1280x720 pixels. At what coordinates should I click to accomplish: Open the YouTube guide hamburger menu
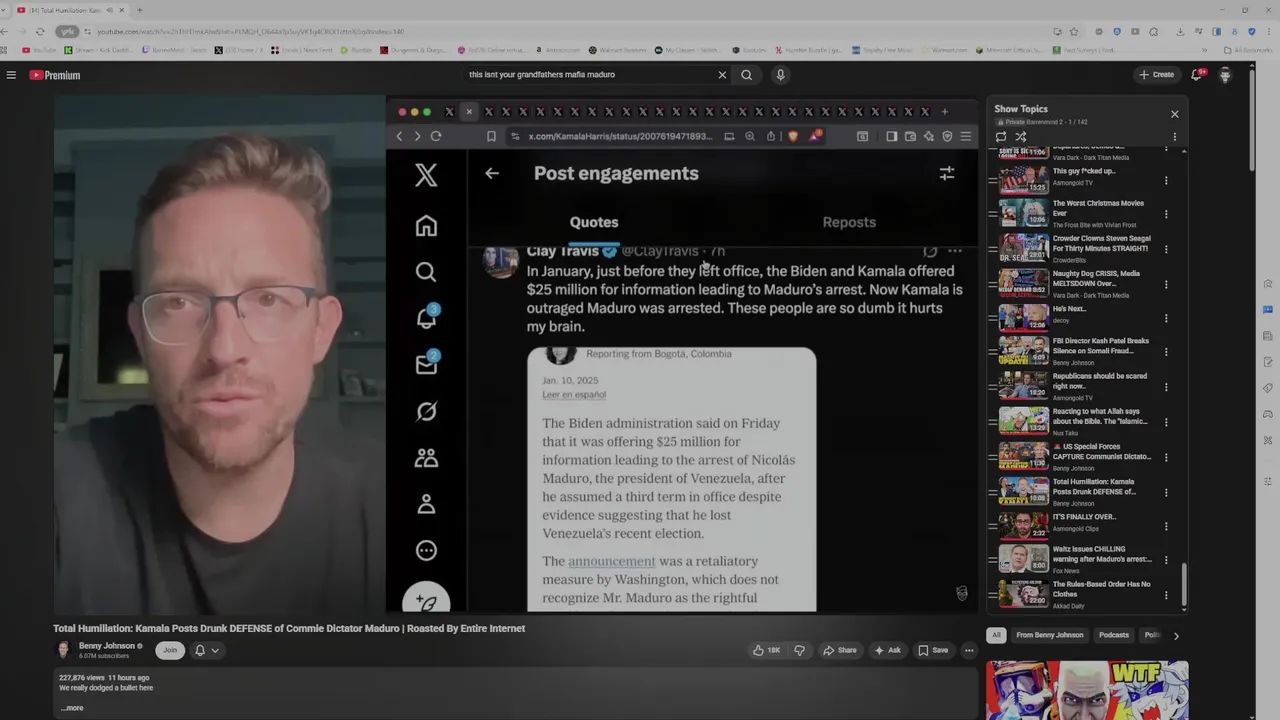click(x=11, y=75)
